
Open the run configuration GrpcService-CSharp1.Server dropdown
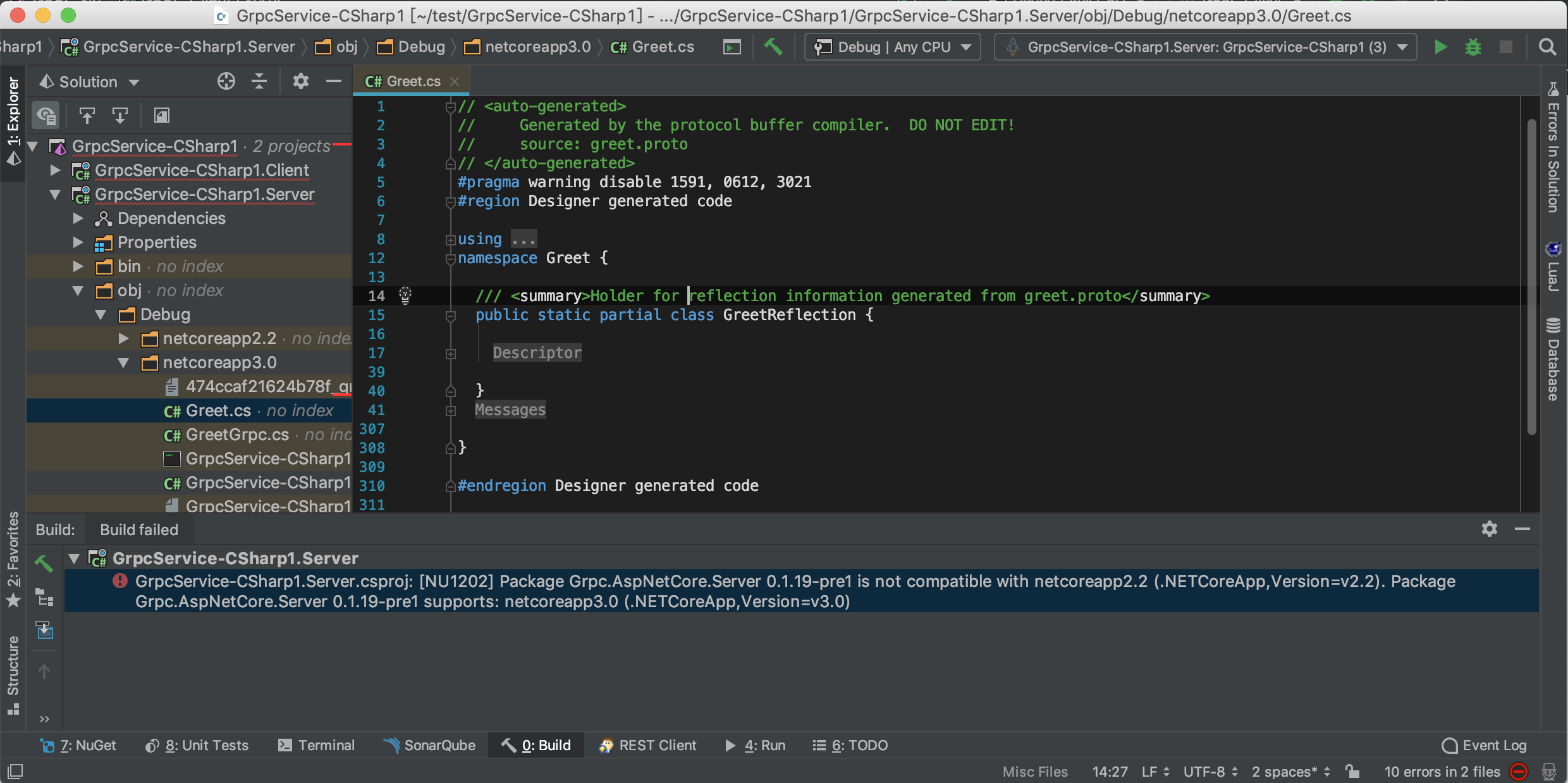[1205, 47]
